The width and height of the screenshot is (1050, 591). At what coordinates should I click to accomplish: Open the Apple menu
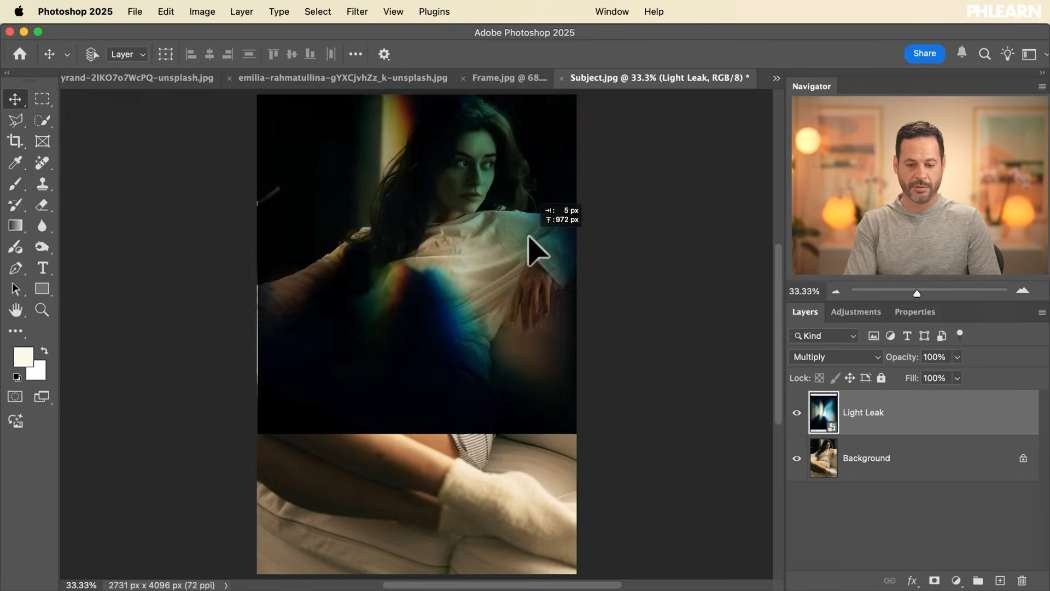pos(19,11)
